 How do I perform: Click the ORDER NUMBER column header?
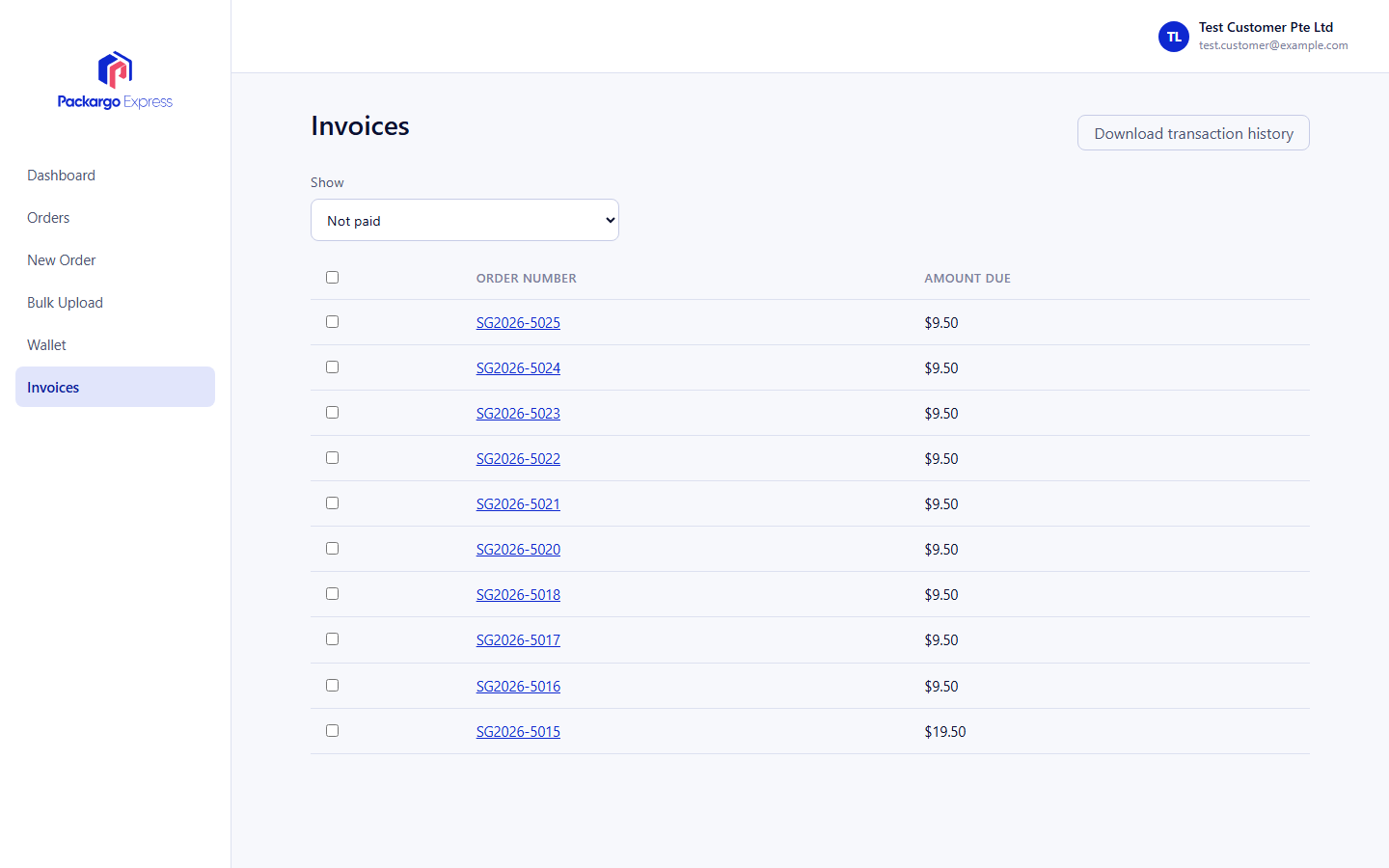(x=527, y=278)
